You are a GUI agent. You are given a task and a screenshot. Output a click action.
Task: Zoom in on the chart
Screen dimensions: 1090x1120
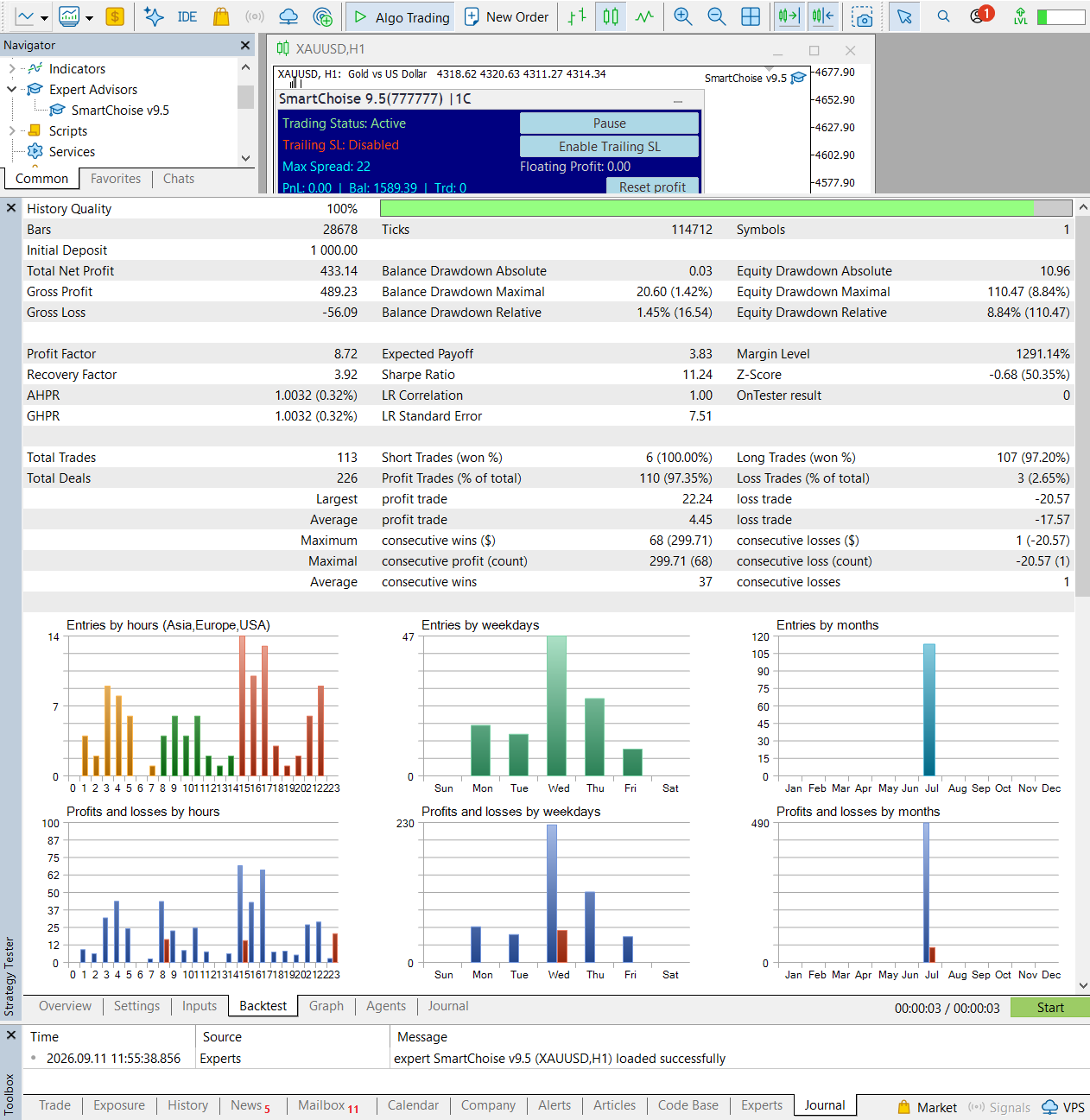coord(683,16)
